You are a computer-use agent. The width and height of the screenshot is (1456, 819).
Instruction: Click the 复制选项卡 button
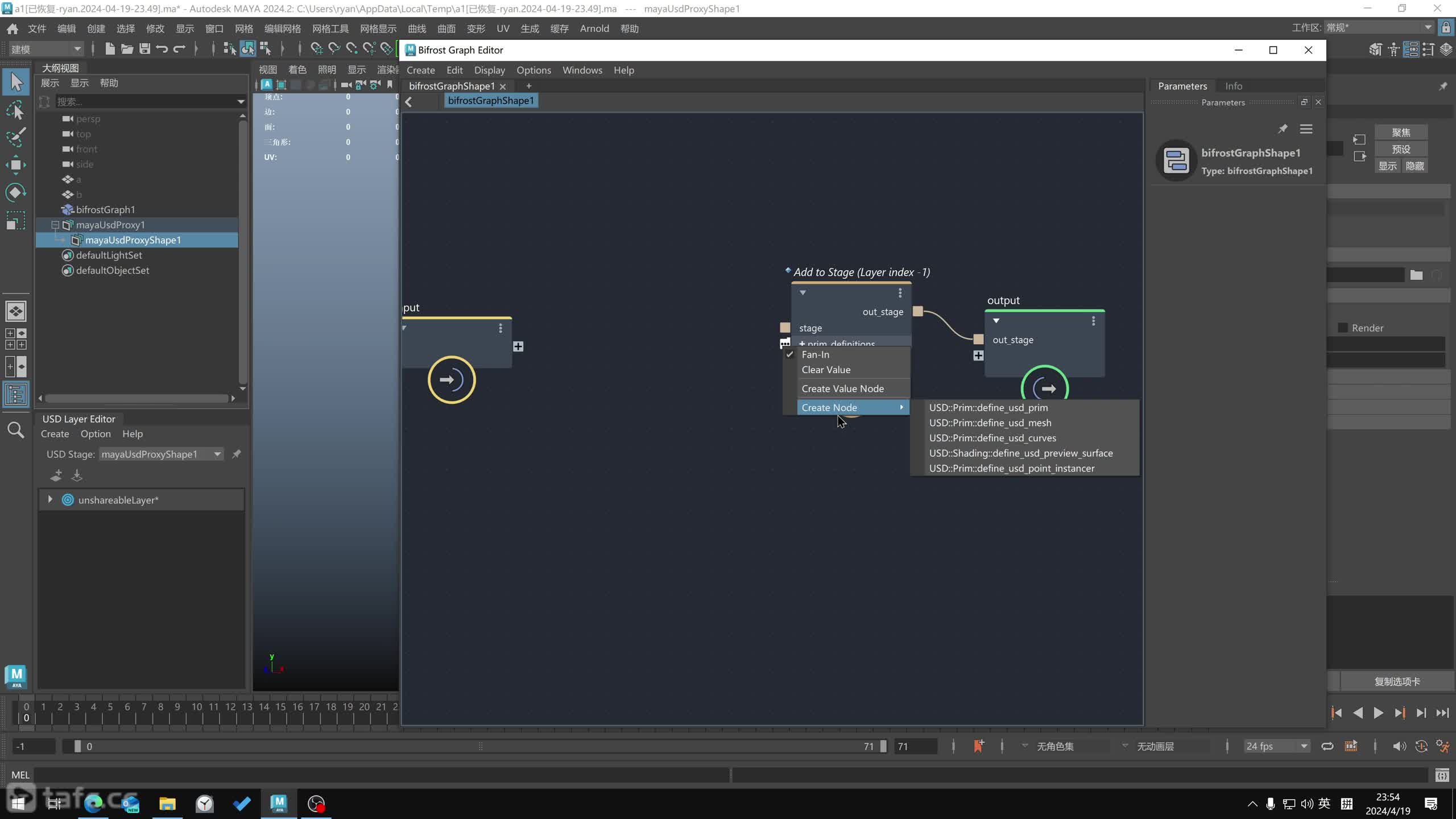(1397, 681)
